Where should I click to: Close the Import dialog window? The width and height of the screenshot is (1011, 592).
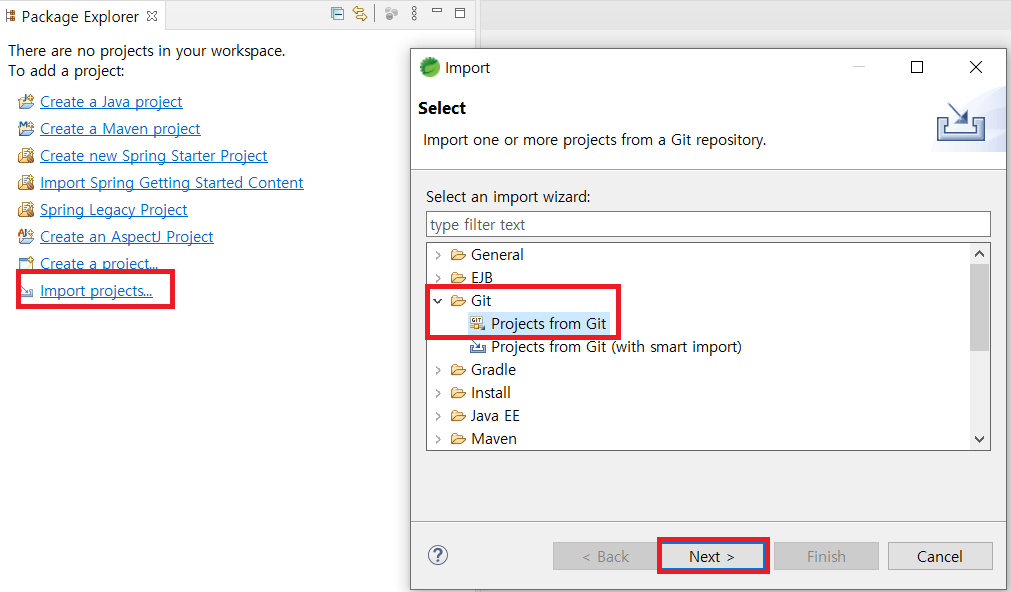pyautogui.click(x=976, y=67)
